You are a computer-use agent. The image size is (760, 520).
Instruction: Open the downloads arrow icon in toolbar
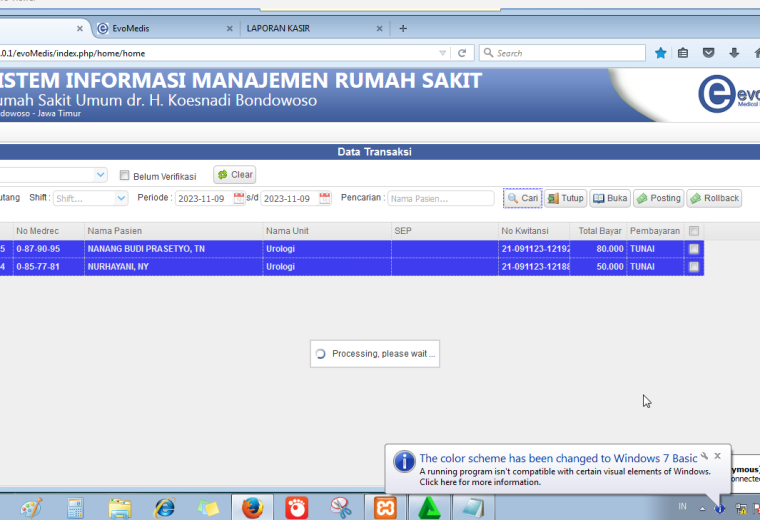tap(734, 53)
